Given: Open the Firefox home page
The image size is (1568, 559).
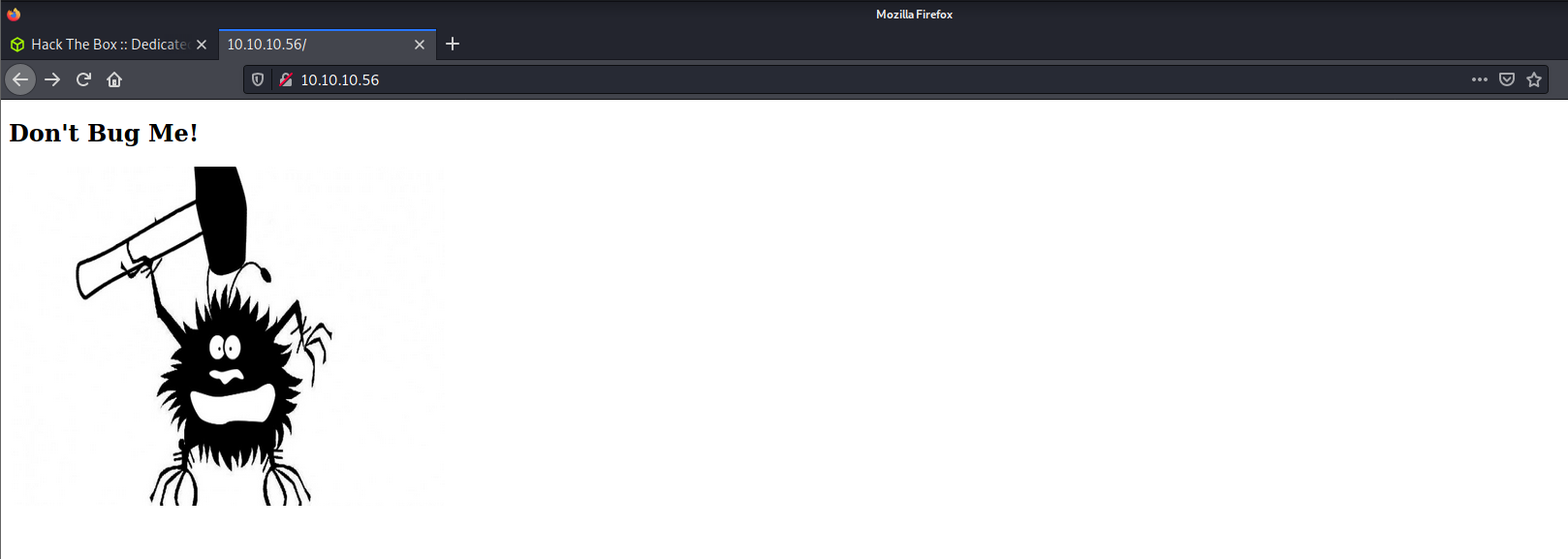Looking at the screenshot, I should point(114,79).
